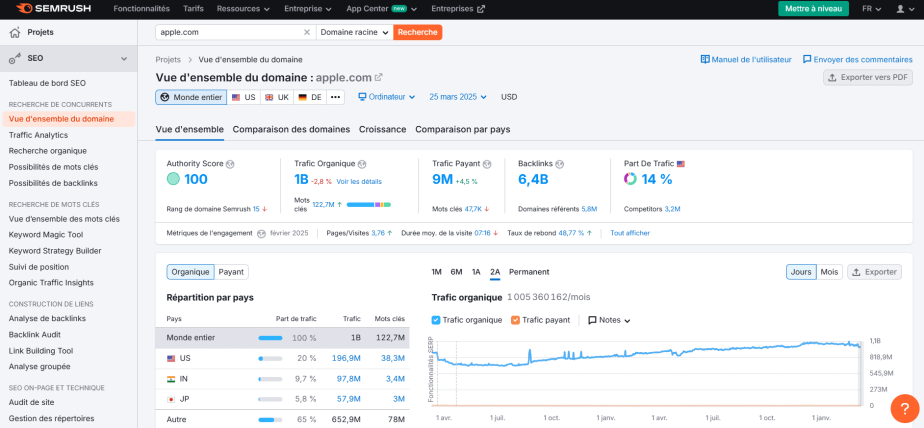Viewport: 924px width, 428px height.
Task: Click the US flag beside Part De Trafic
Action: pyautogui.click(x=681, y=164)
